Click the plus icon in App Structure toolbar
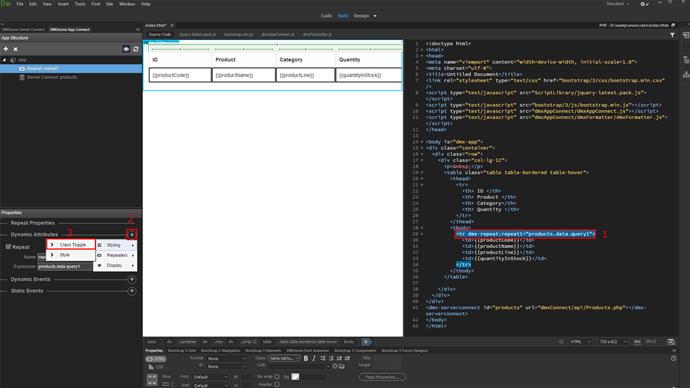Screen dimensions: 690x388 tap(6, 49)
